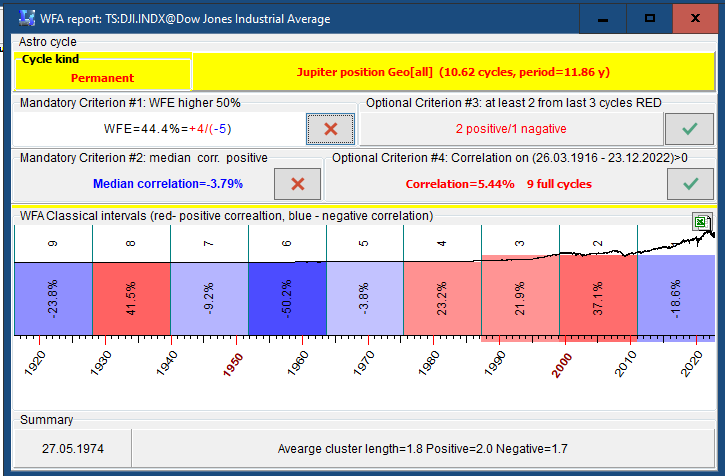Click the red X button beside Median correlation
Screen dimensions: 725x476
pos(297,184)
